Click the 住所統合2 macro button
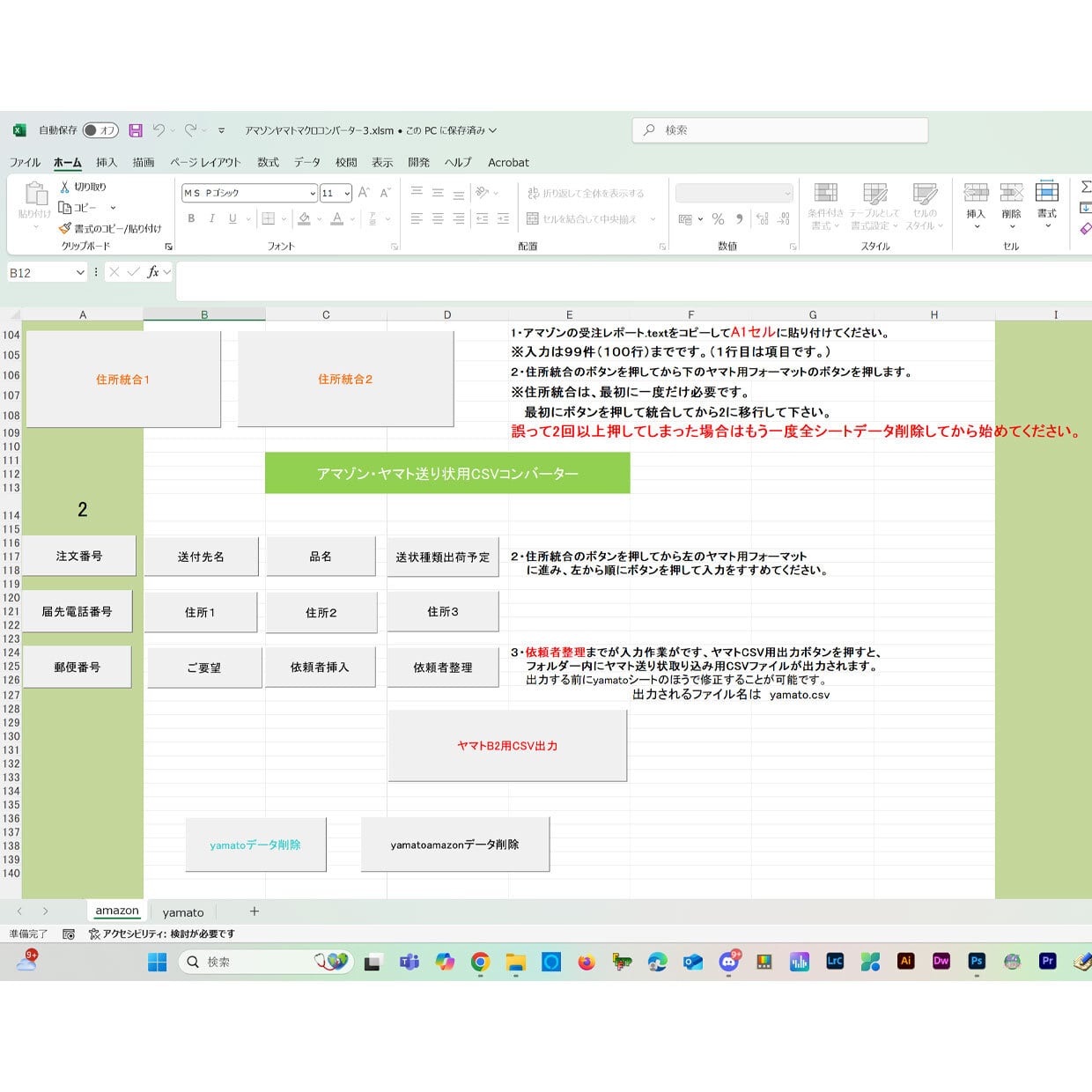 [345, 380]
